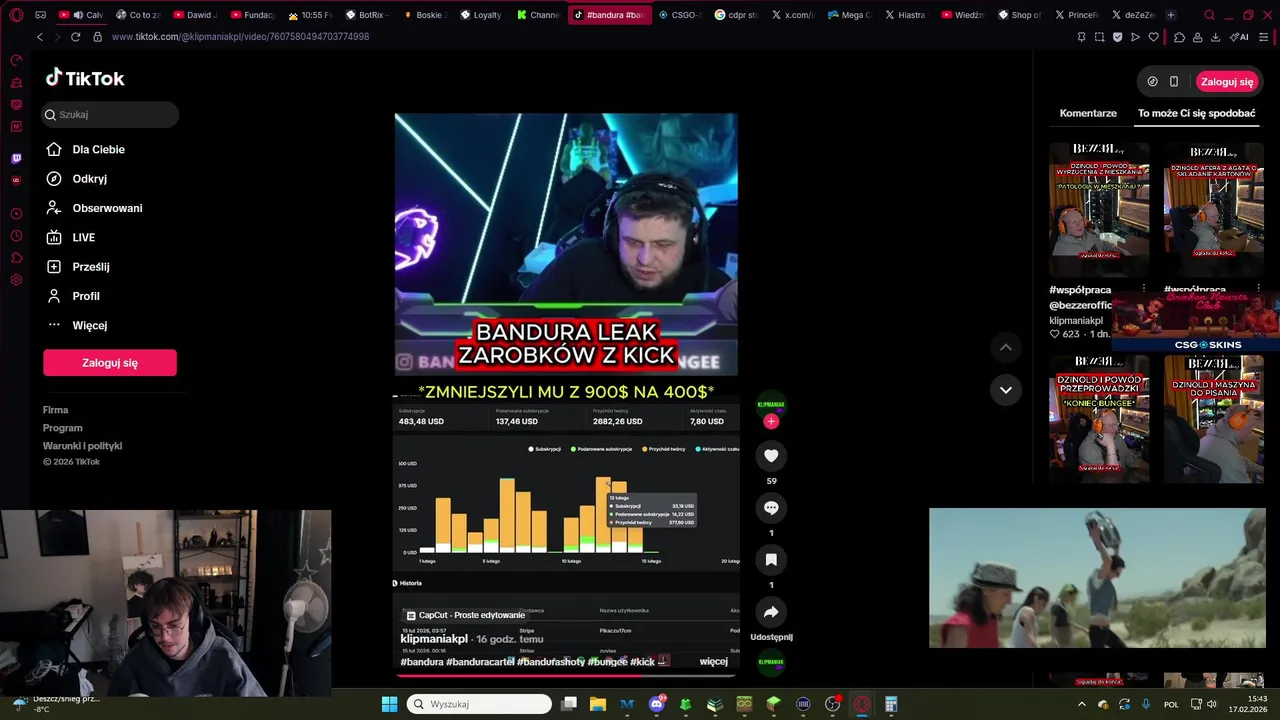
Task: Click the heart bookmark icon in address bar
Action: (x=1154, y=37)
